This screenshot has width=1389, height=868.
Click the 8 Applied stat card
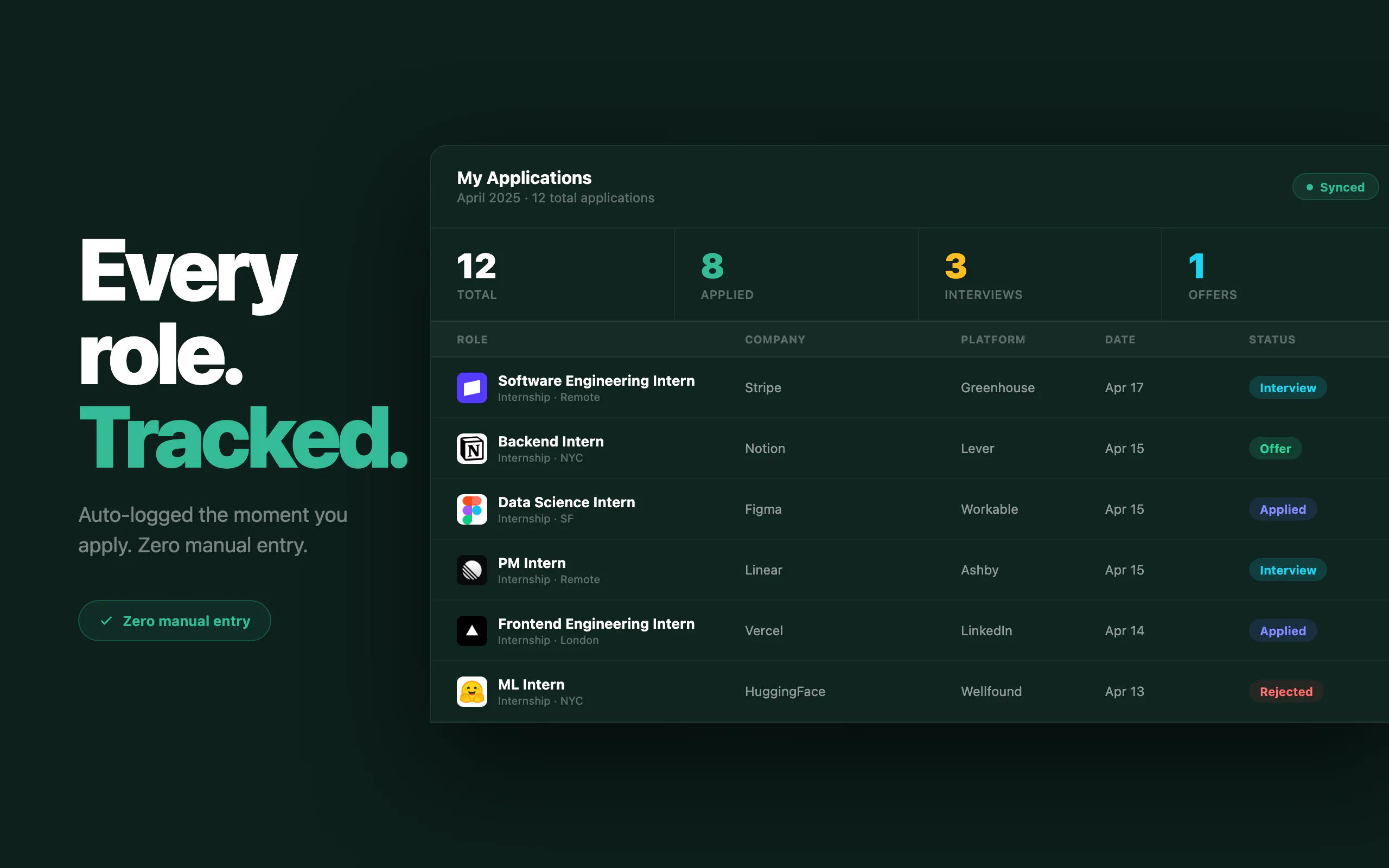[796, 275]
